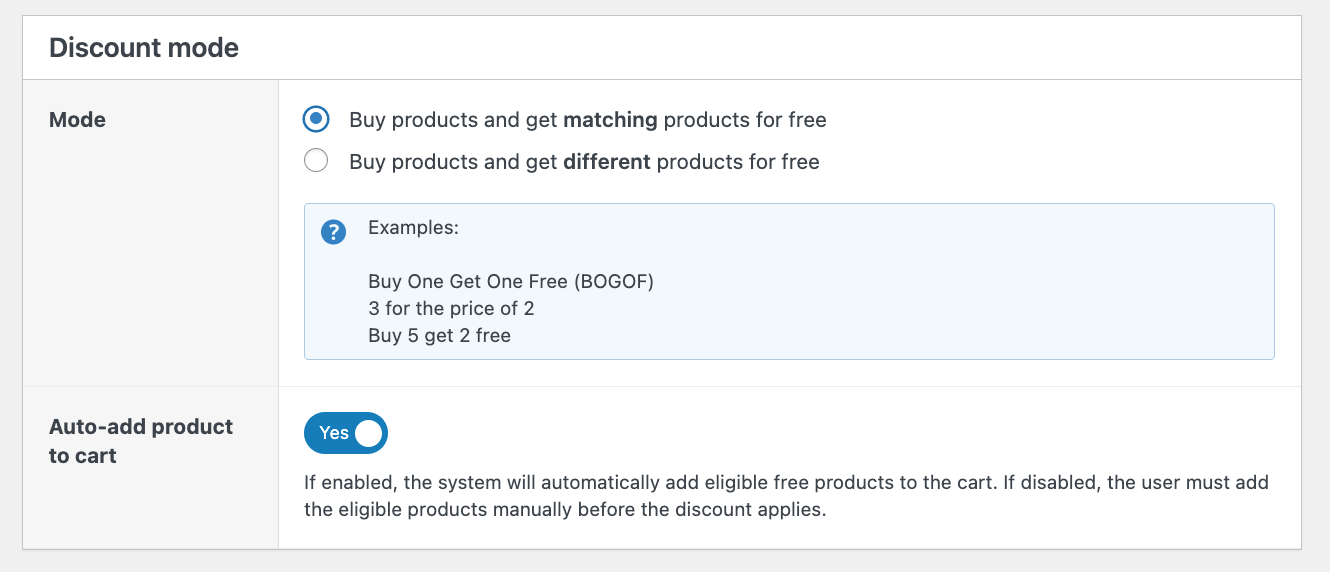This screenshot has height=572, width=1330.
Task: Select the matching products radio button
Action: coord(316,120)
